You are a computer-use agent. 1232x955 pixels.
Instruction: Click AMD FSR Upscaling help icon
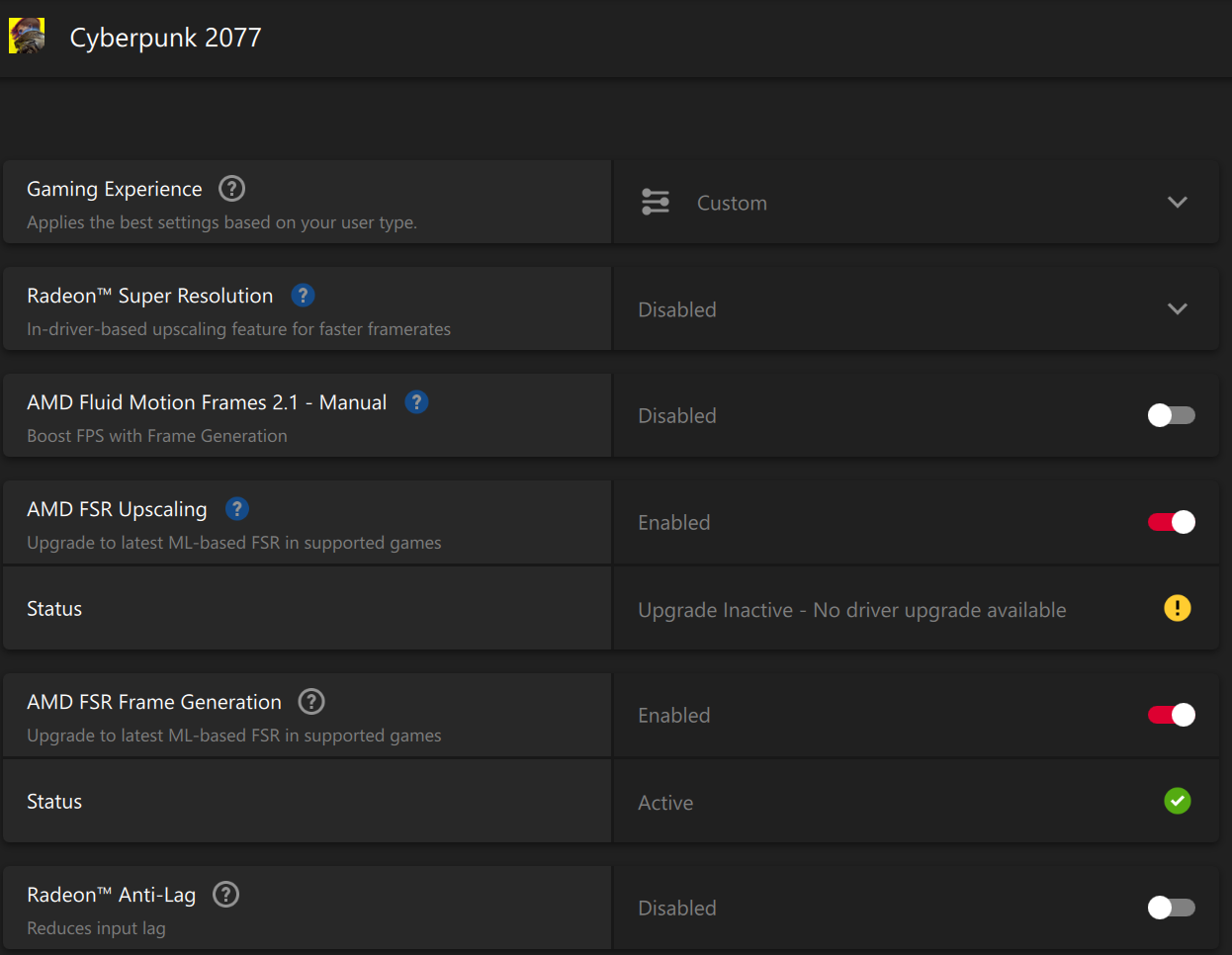click(236, 508)
